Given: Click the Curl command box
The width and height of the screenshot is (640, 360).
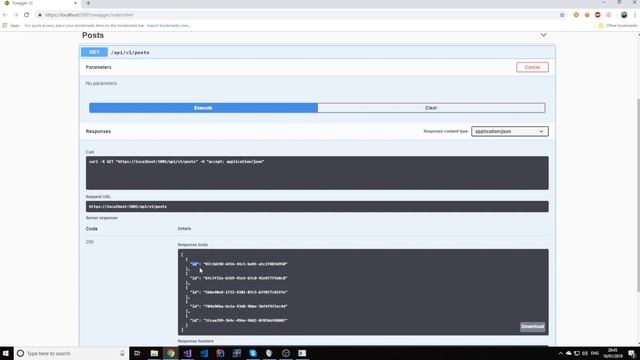Looking at the screenshot, I should [317, 173].
